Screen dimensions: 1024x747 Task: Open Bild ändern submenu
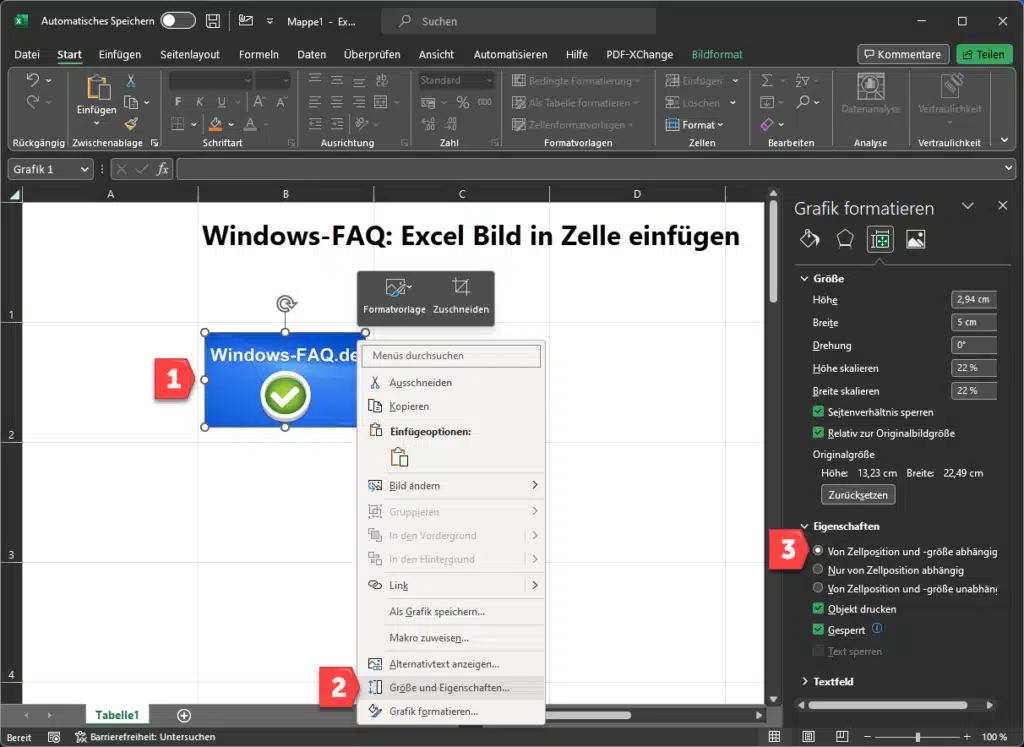[x=452, y=485]
